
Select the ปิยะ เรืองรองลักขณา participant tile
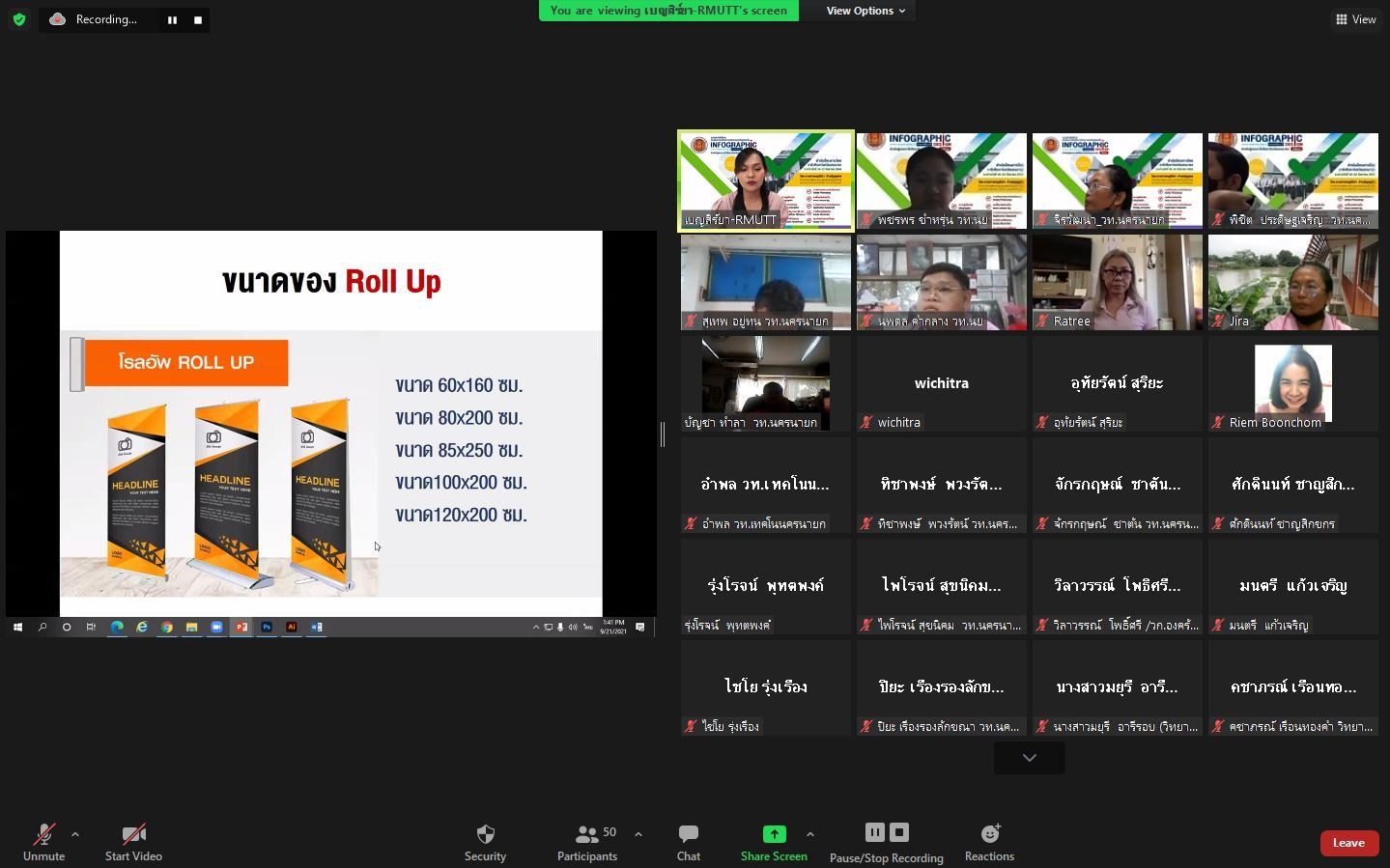pyautogui.click(x=942, y=687)
